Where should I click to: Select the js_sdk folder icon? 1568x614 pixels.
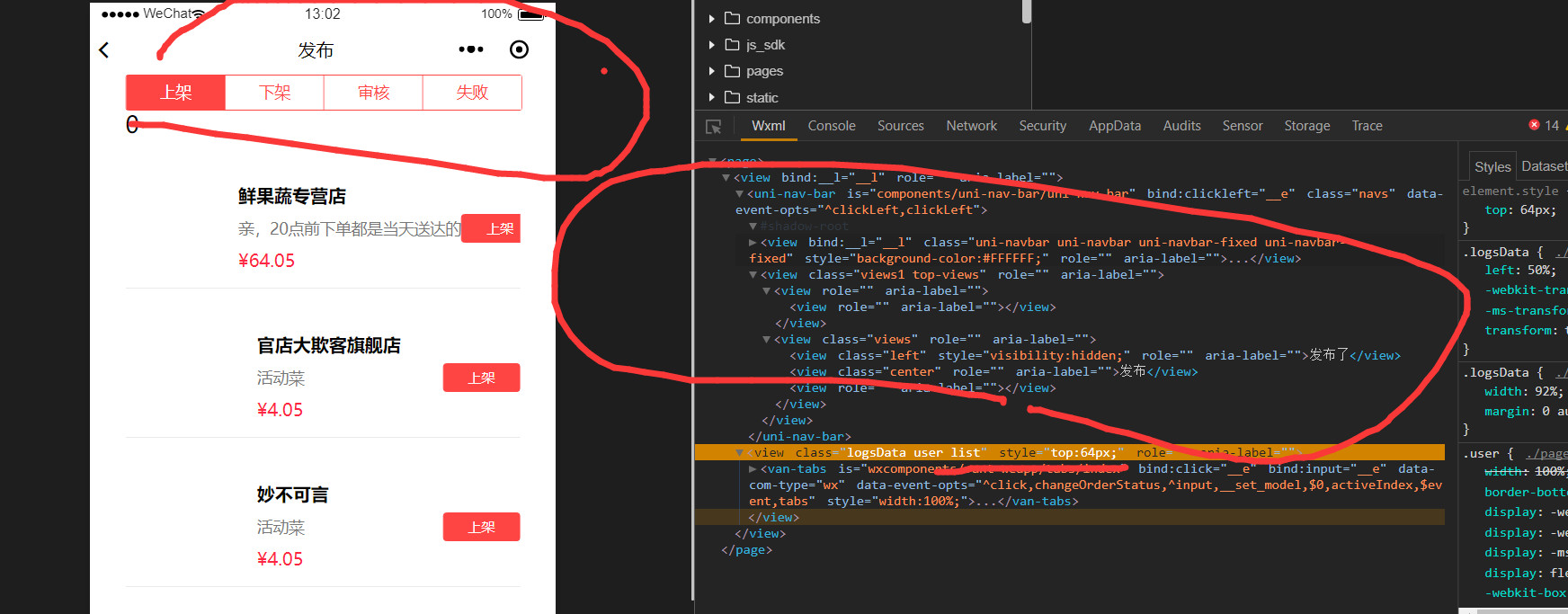(732, 44)
